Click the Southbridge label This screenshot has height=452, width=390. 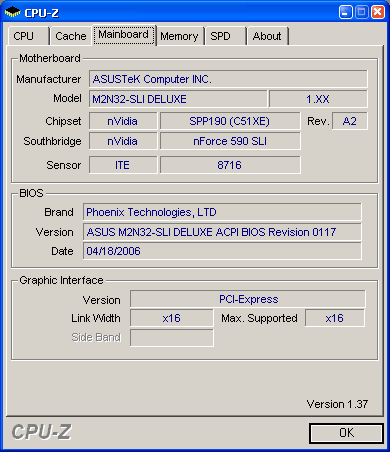point(52,141)
